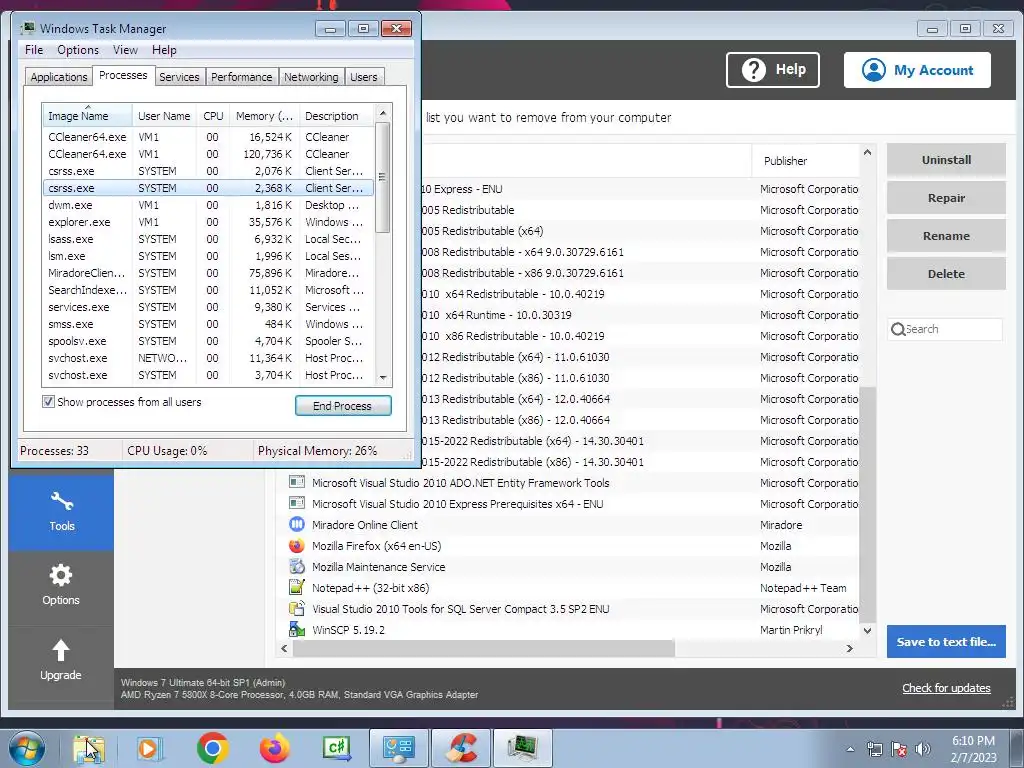Click the Miradore Online Client icon
The image size is (1024, 768).
pyautogui.click(x=297, y=524)
